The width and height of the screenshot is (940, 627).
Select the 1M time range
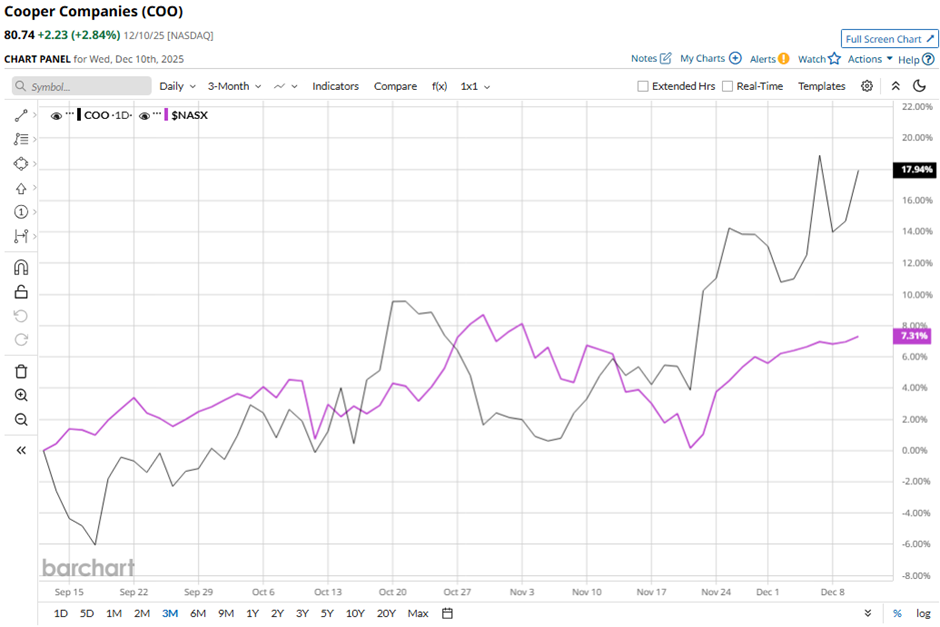pyautogui.click(x=114, y=613)
